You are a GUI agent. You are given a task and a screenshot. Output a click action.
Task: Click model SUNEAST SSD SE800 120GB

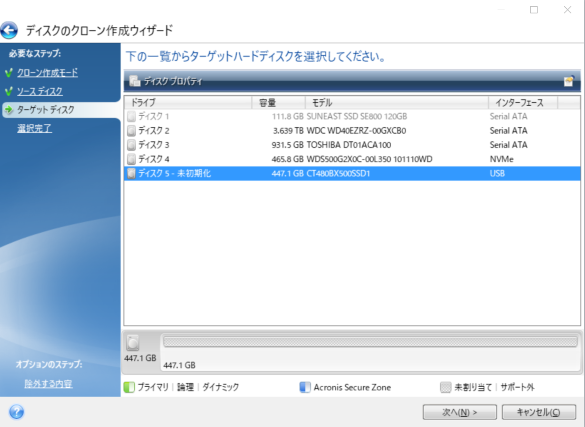pos(357,116)
